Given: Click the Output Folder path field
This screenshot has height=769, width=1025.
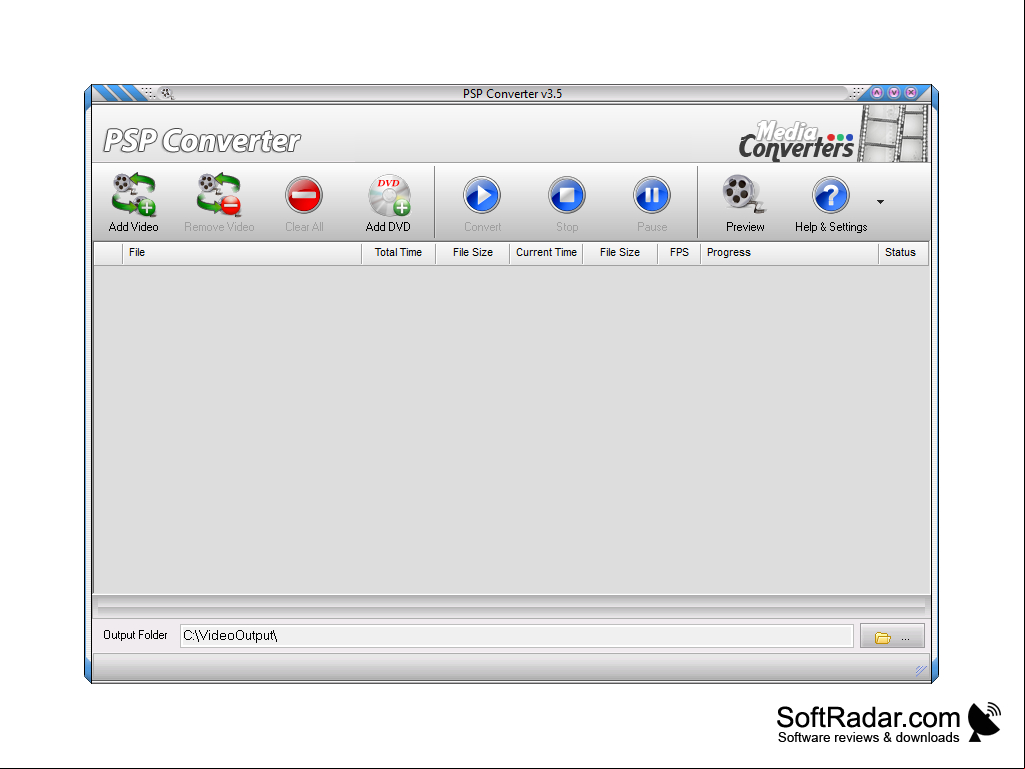Looking at the screenshot, I should click(516, 636).
